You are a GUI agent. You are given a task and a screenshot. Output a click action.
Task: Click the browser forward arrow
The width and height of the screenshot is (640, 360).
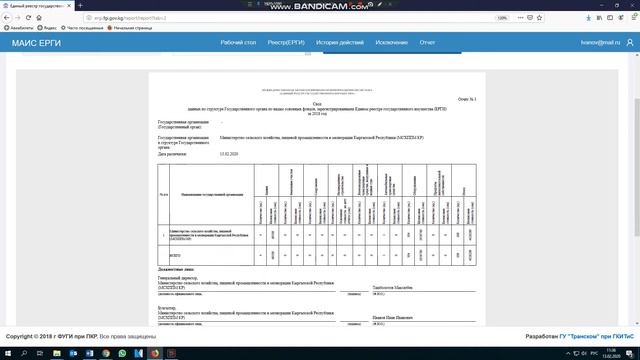click(18, 18)
